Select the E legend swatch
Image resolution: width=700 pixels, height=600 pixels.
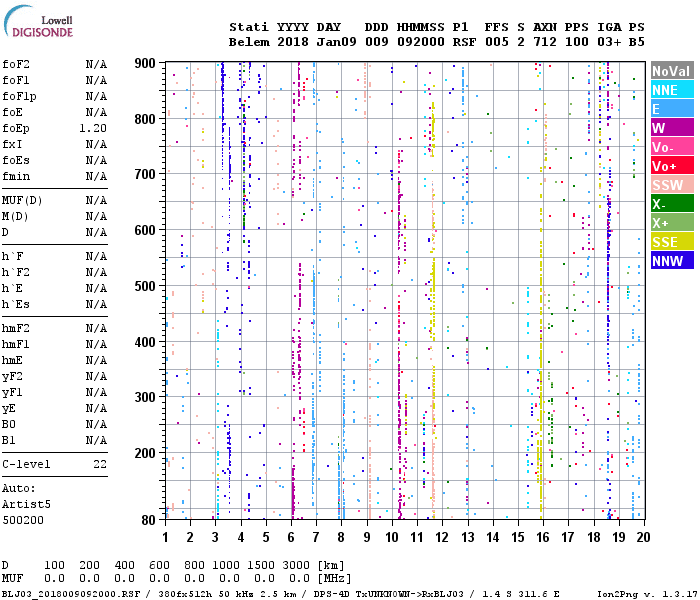(672, 108)
